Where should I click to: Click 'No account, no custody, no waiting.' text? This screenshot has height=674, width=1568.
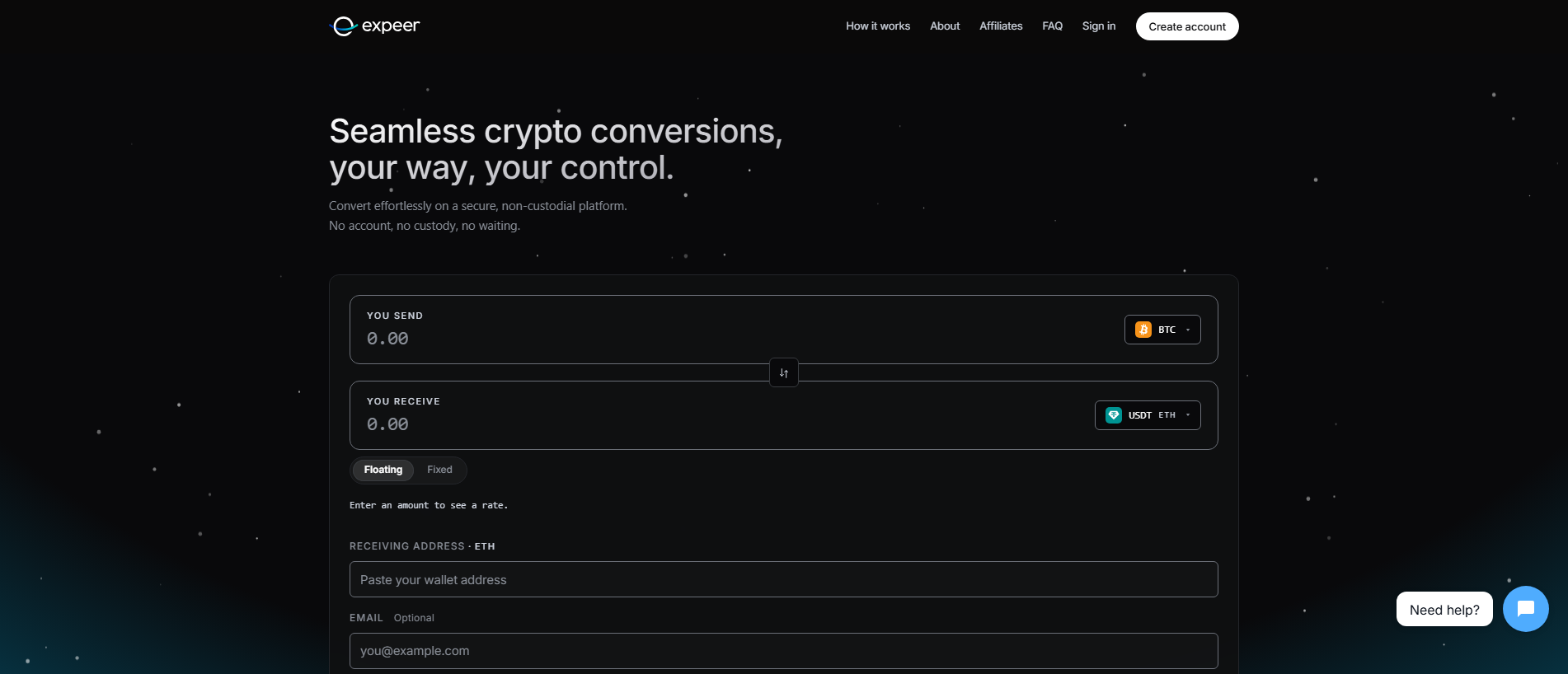425,226
